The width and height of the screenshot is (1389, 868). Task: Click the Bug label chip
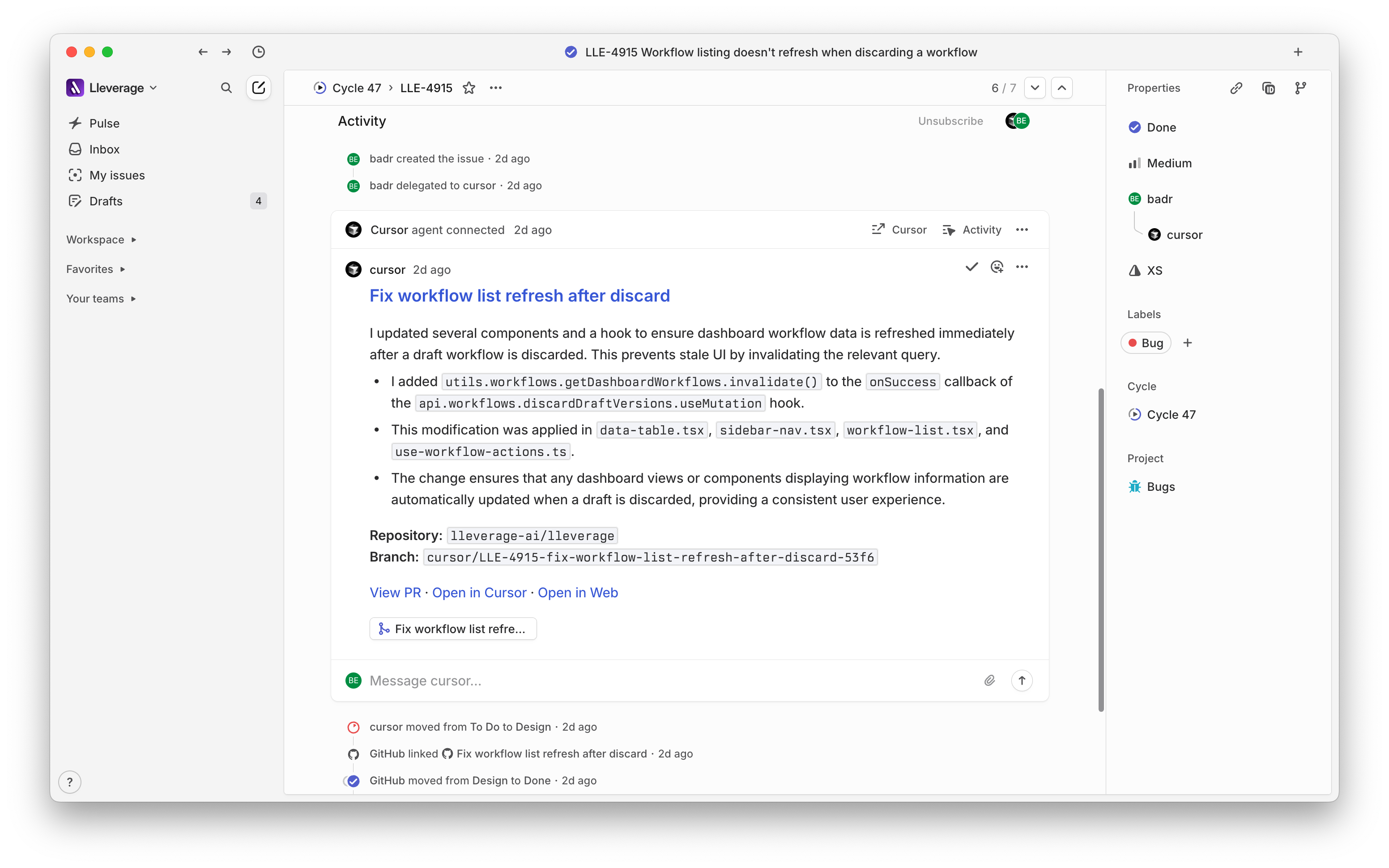point(1146,343)
